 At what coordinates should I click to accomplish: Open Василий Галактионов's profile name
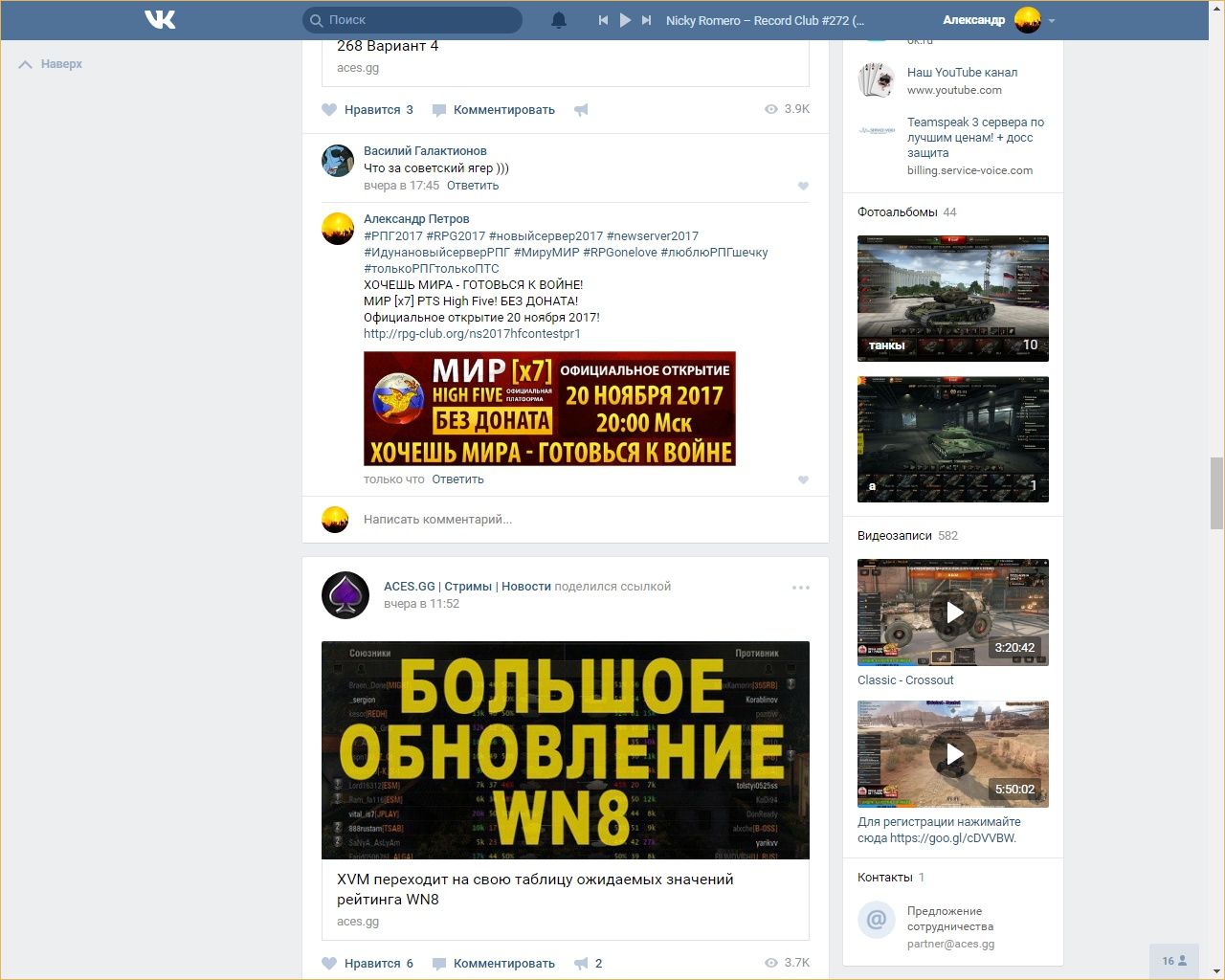point(425,151)
